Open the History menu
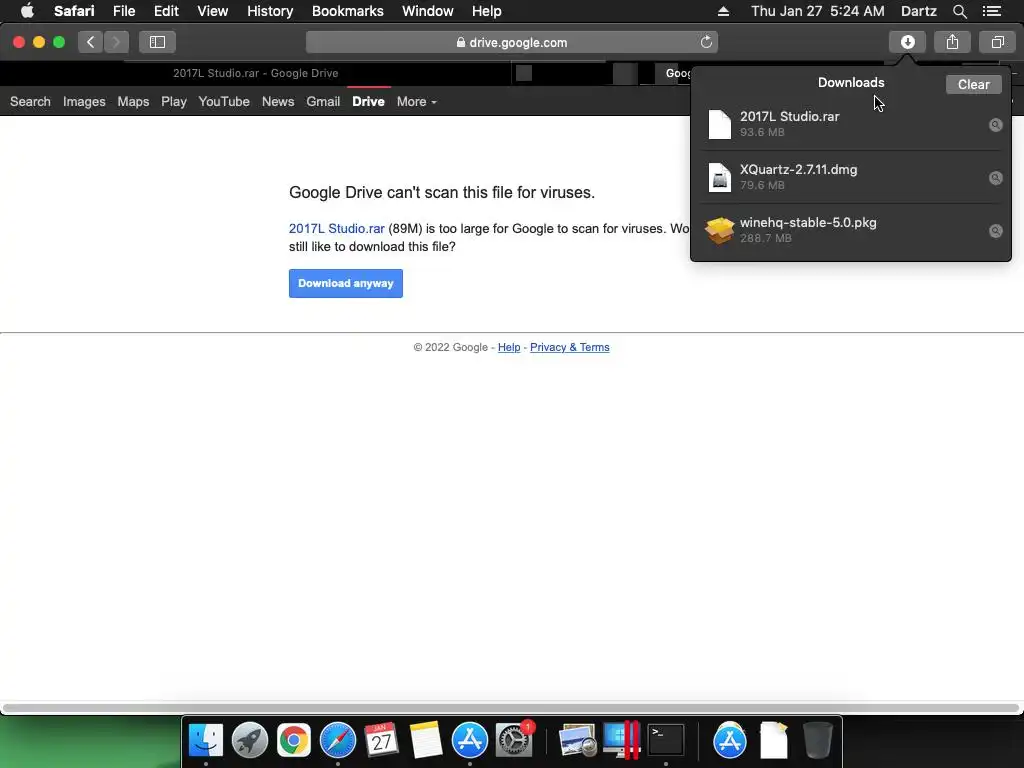Screen dimensions: 1024x768 pyautogui.click(x=270, y=11)
